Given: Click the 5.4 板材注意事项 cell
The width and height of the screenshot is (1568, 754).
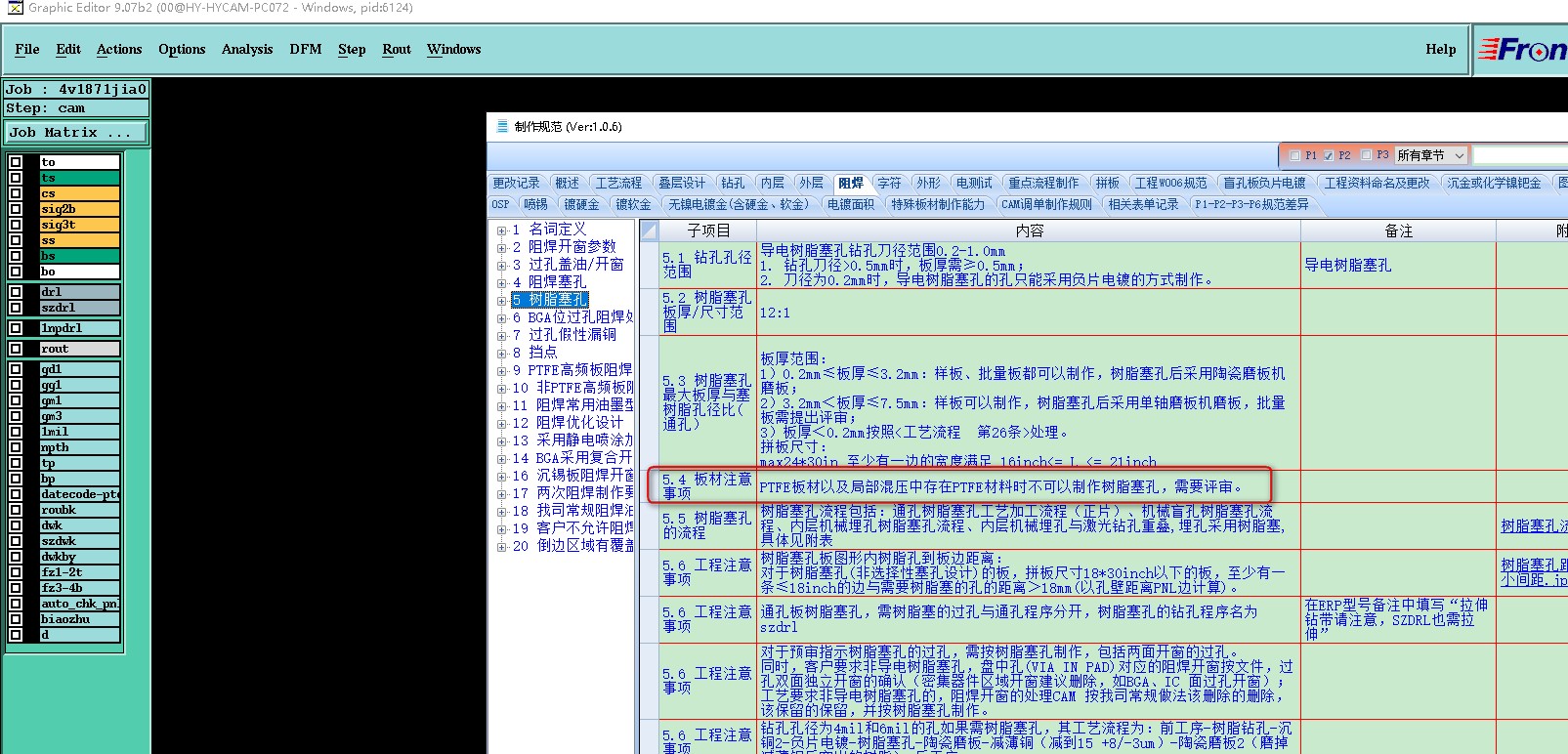Looking at the screenshot, I should 708,486.
